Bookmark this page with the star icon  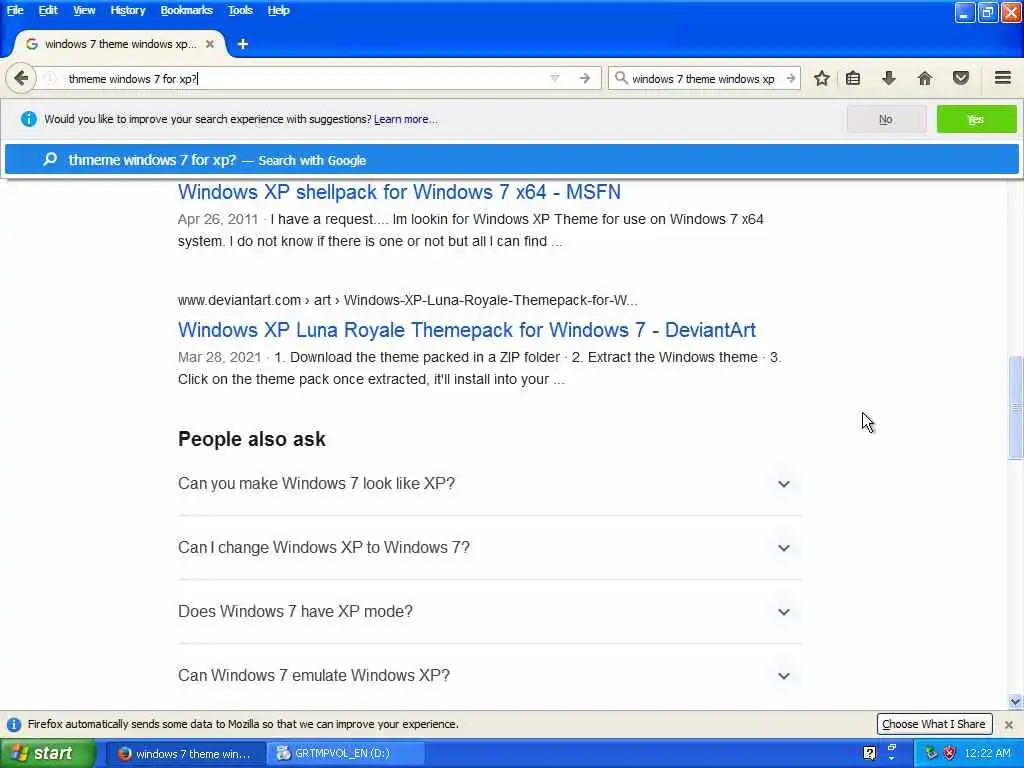822,78
